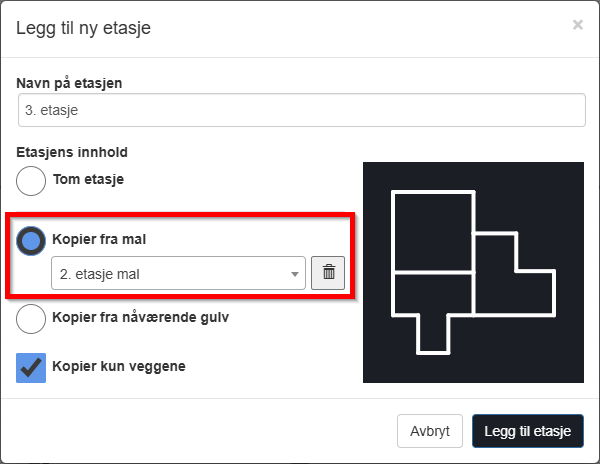Focus the floor name input field
Screen dimensions: 600x464
click(300, 110)
